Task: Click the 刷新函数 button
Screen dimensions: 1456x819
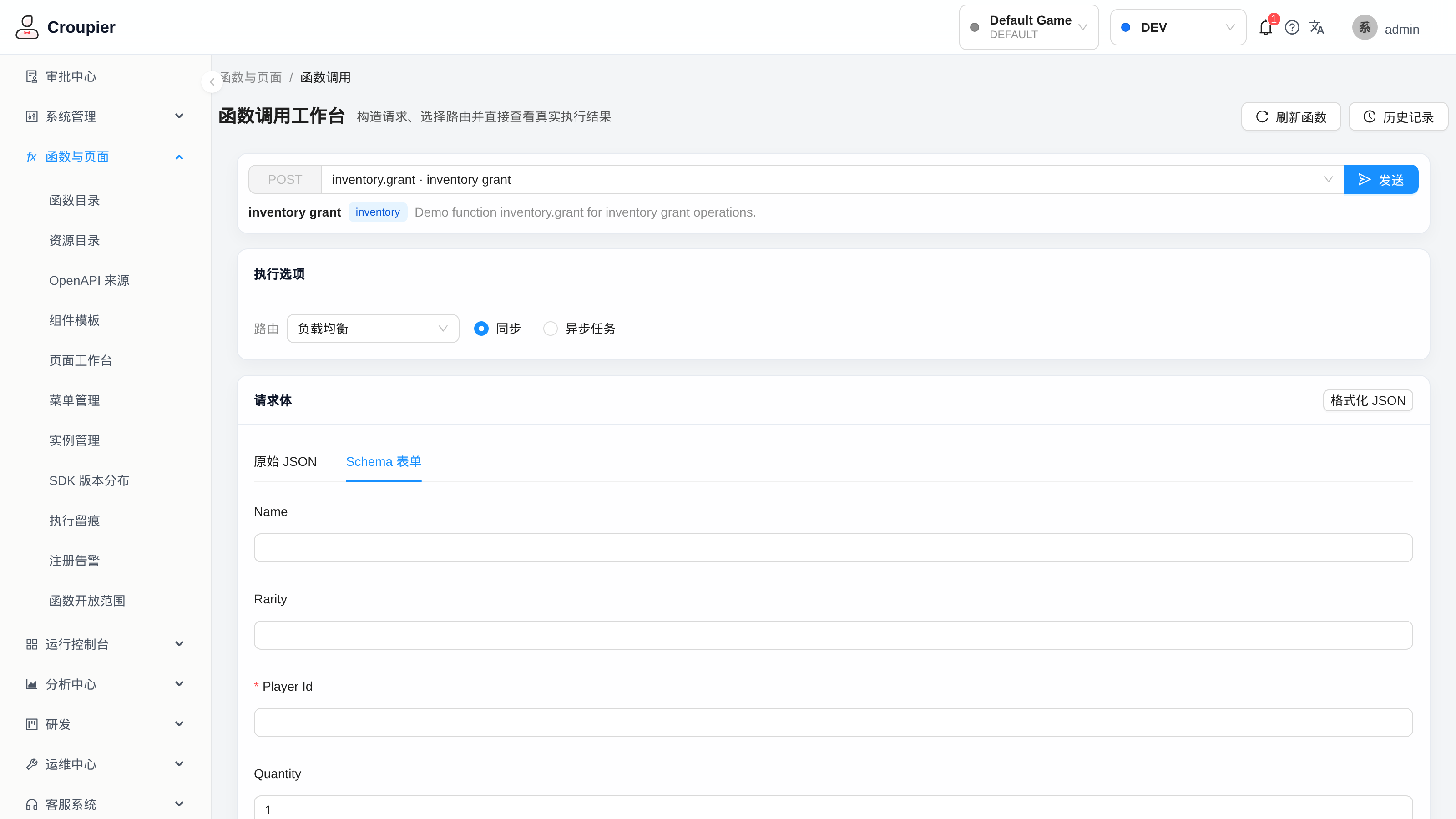Action: 1291,116
